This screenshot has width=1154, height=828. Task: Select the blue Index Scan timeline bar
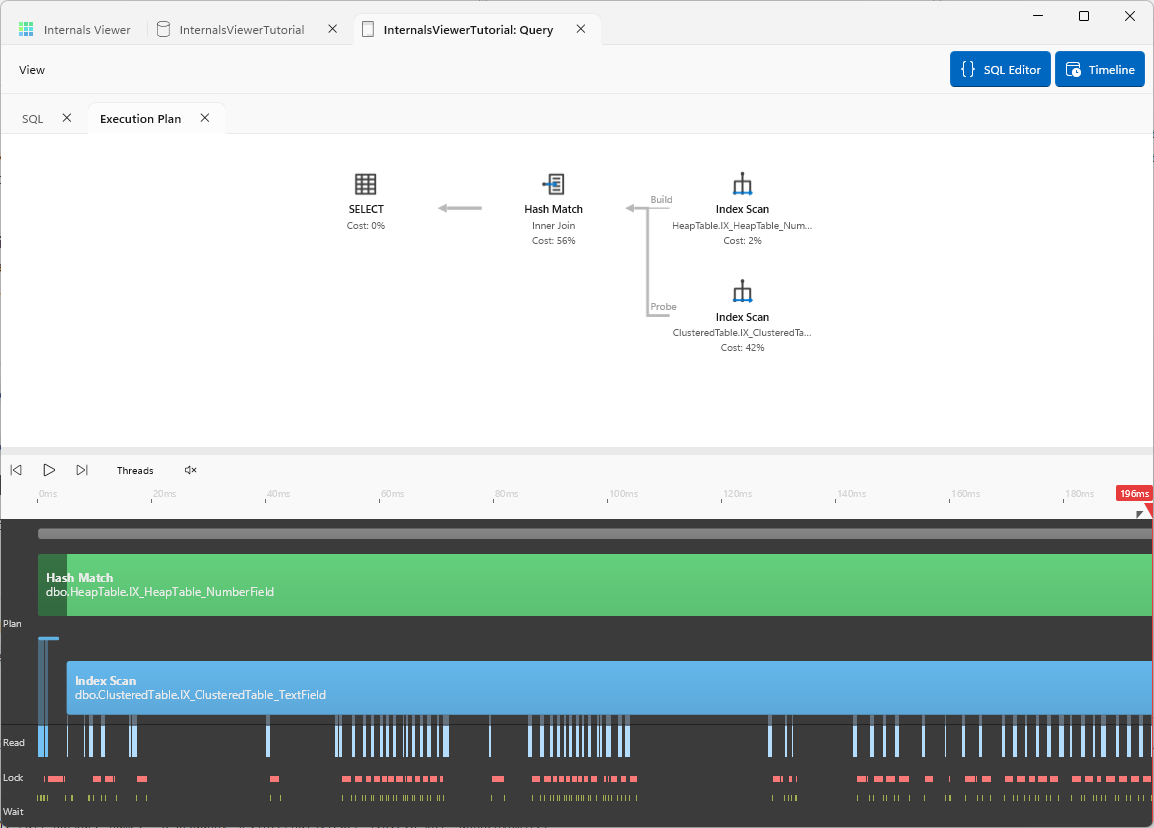pos(609,687)
